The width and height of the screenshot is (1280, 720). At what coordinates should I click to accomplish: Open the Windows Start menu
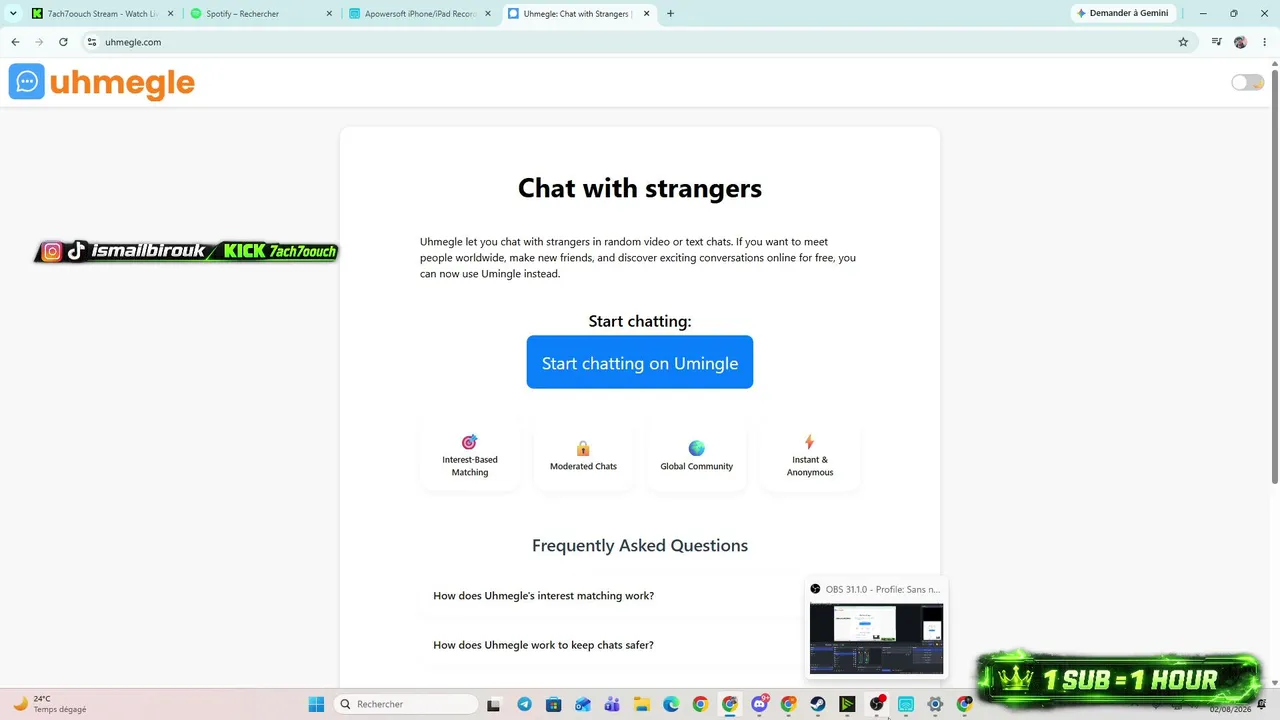coord(316,704)
